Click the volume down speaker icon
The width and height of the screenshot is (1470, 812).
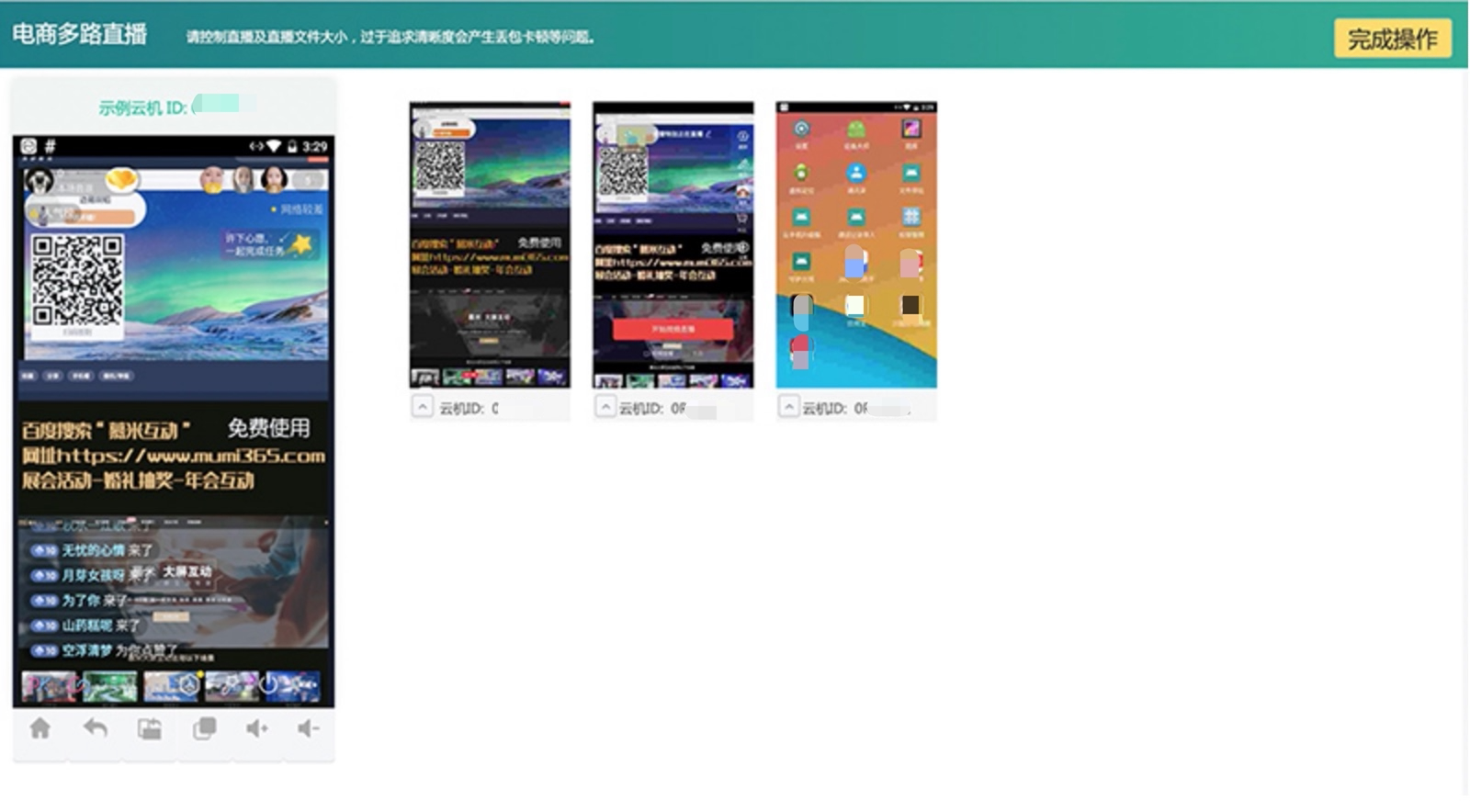point(308,728)
